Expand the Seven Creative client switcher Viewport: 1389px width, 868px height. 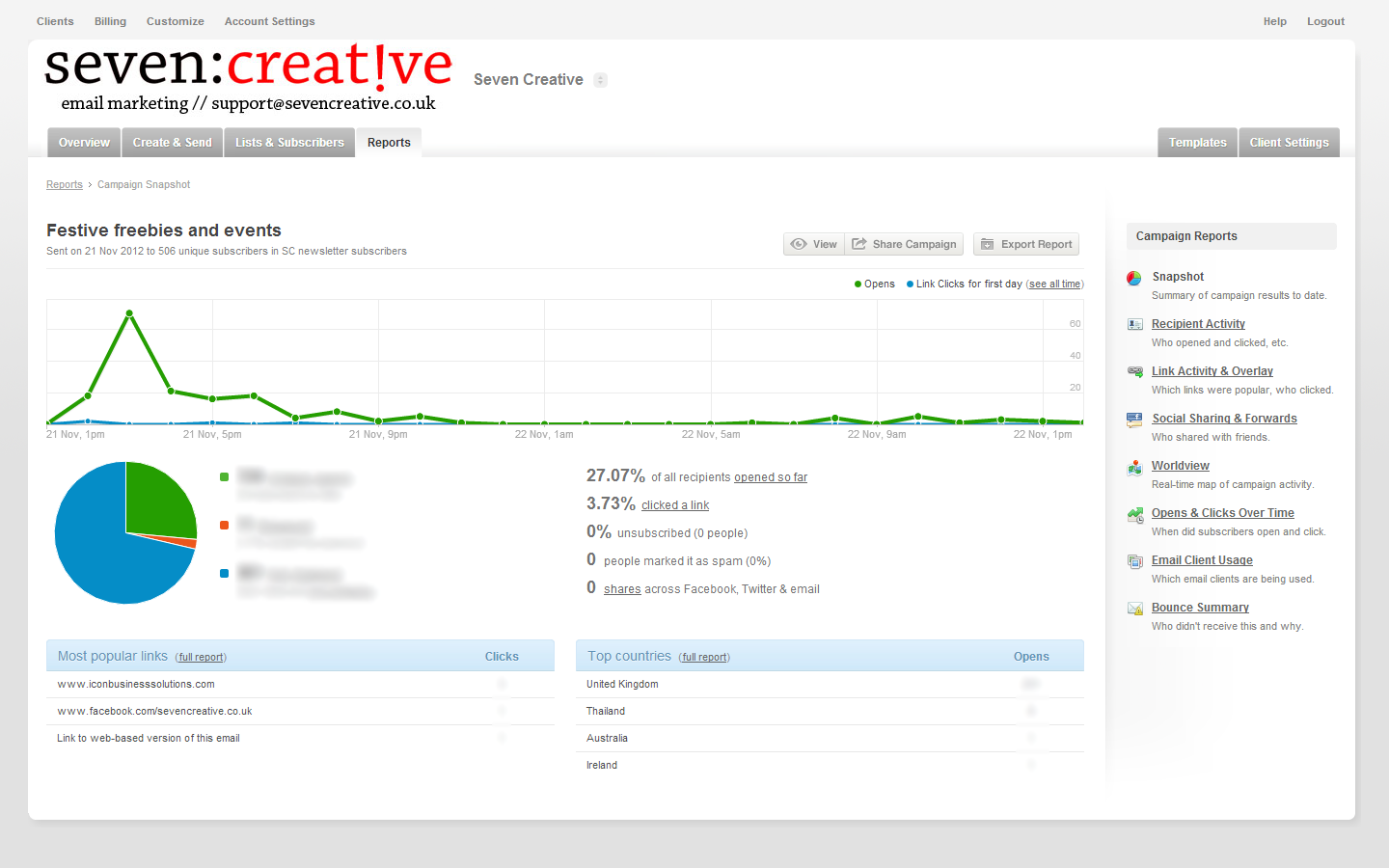[600, 80]
